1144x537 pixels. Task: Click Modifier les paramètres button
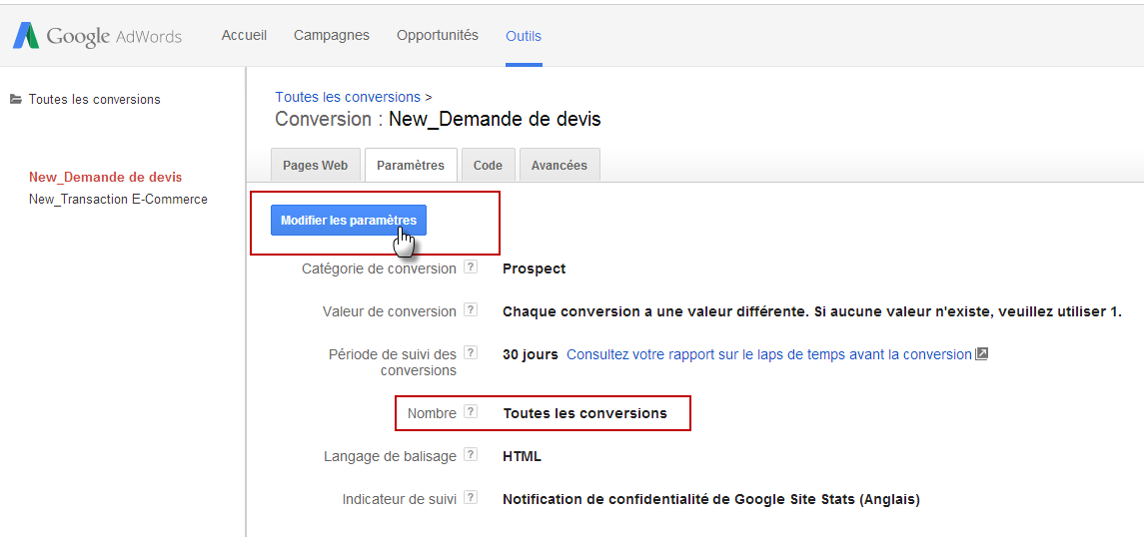348,220
